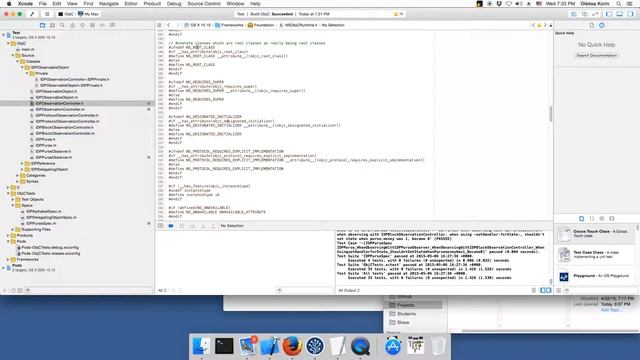Show the Code Snippet library

[x=591, y=219]
